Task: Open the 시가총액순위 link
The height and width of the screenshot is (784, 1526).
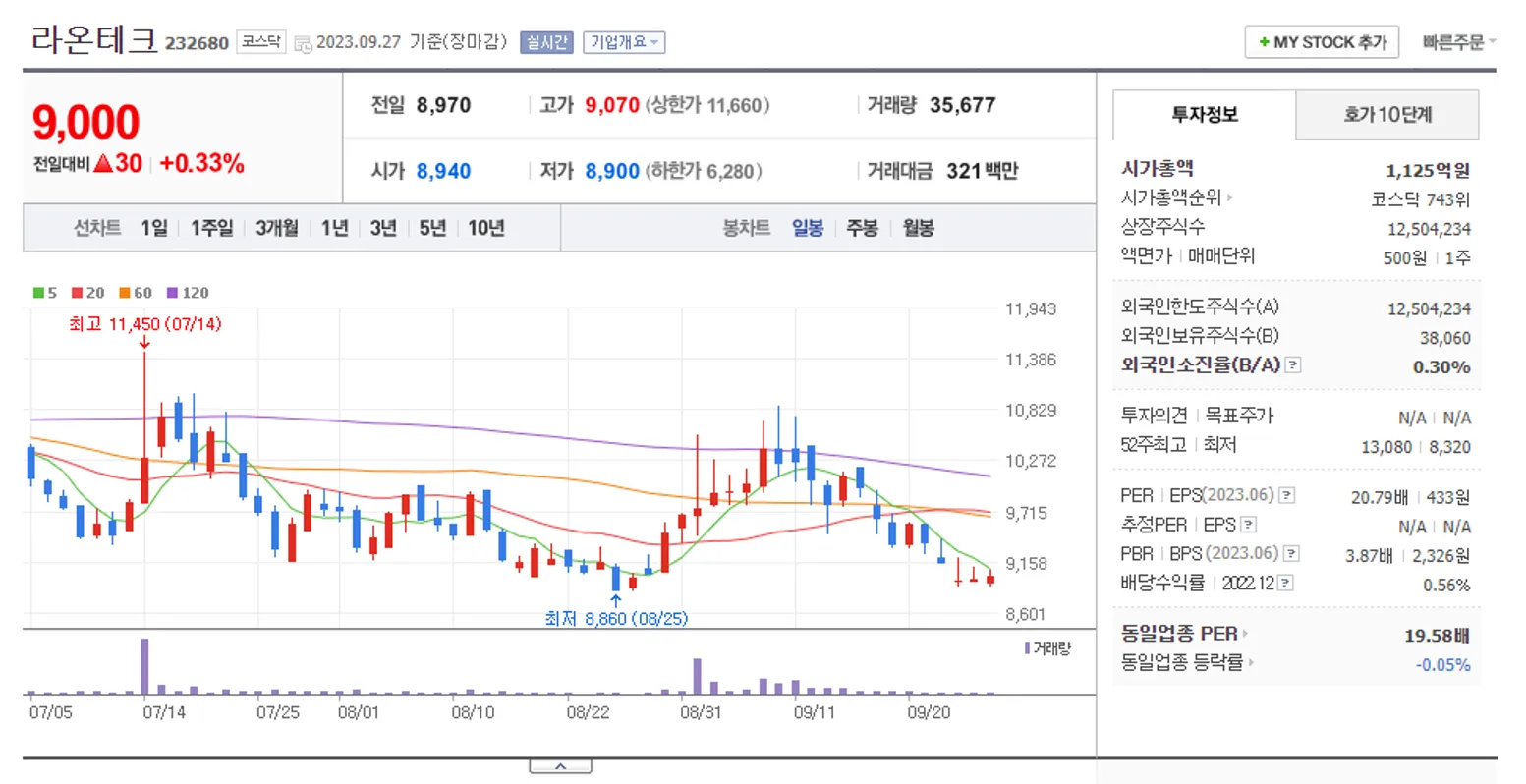Action: pos(1171,197)
